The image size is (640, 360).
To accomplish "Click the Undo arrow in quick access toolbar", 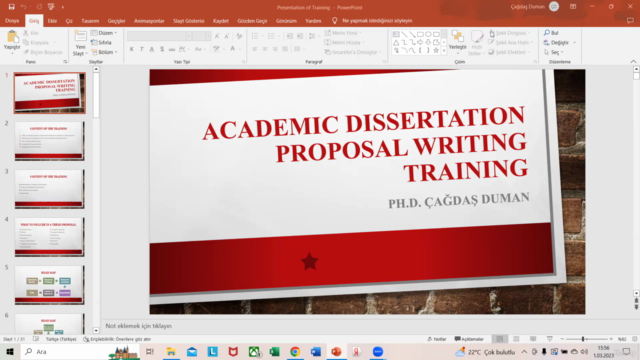I will 23,7.
